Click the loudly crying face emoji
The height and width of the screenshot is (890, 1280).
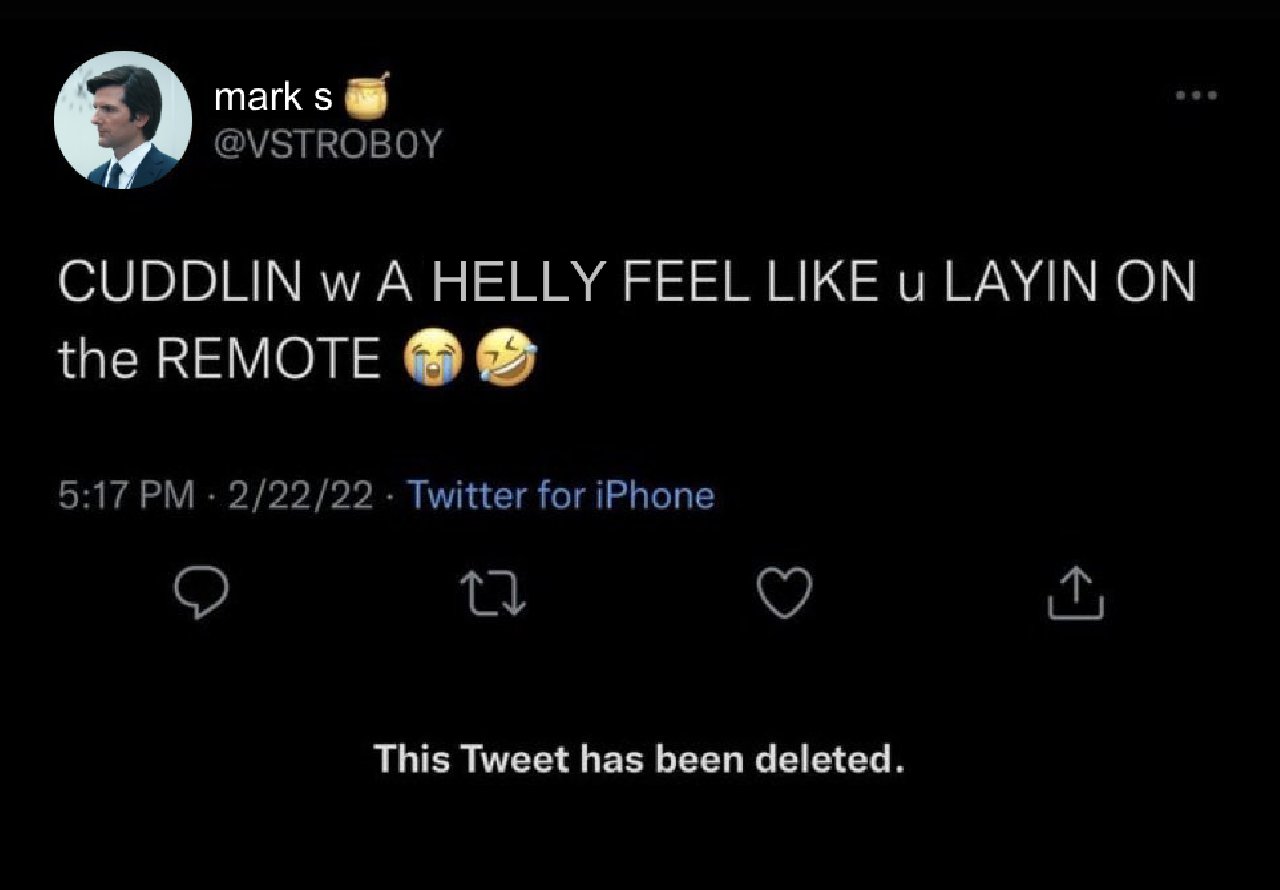(431, 359)
